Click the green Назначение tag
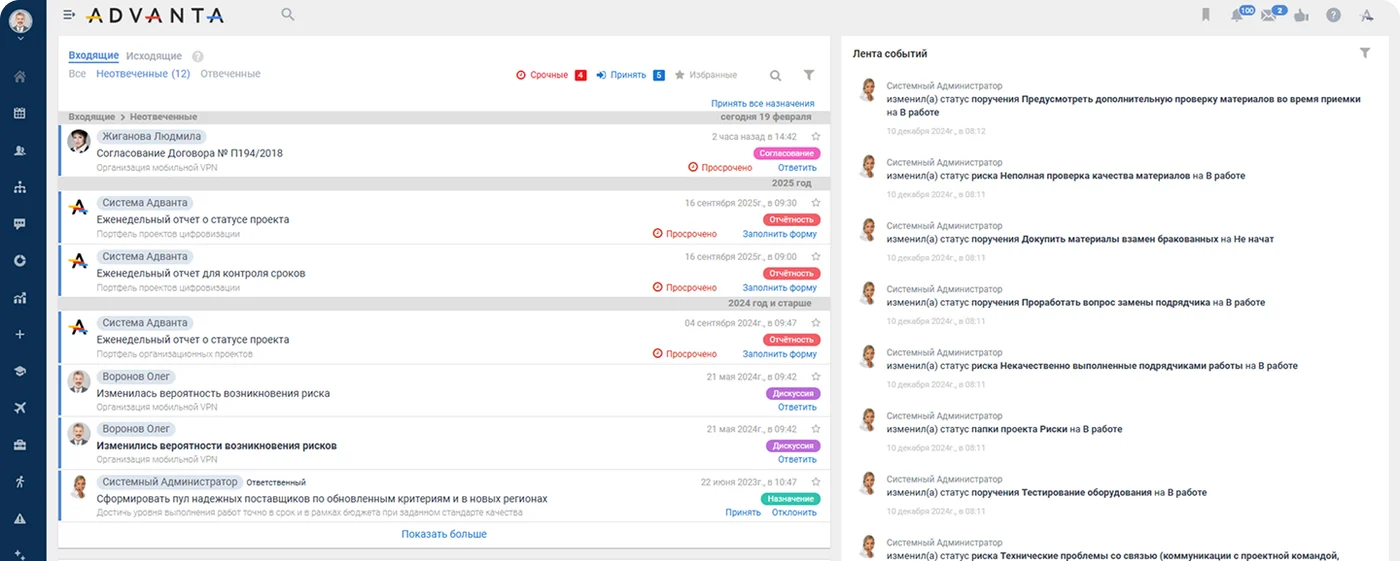This screenshot has width=1400, height=561. (x=790, y=499)
